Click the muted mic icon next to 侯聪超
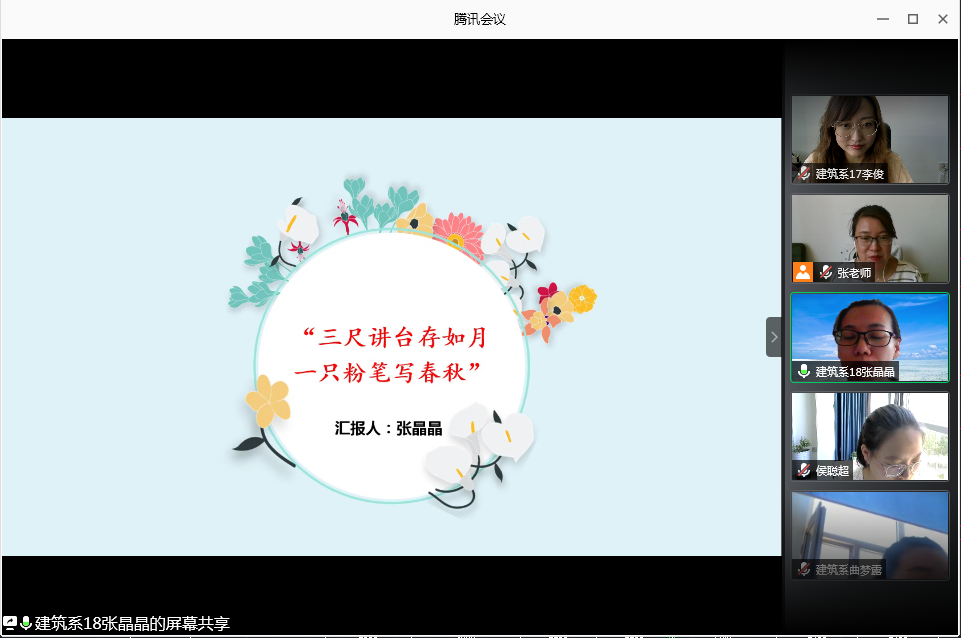The image size is (961, 638). point(804,470)
